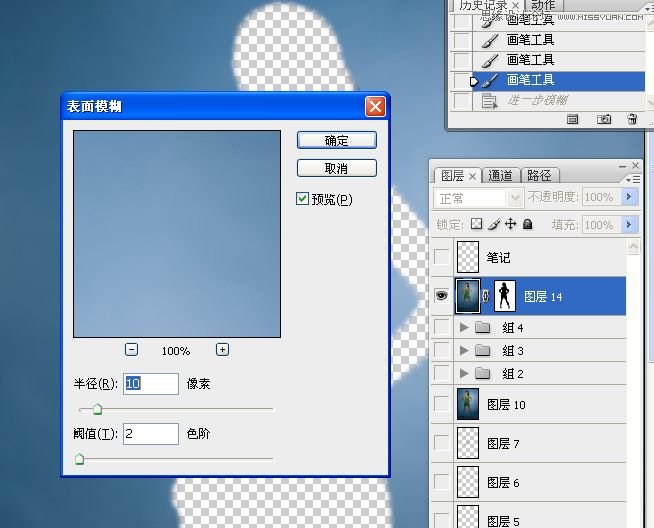This screenshot has width=654, height=528.
Task: Select the 图层 10 thumbnail
Action: pyautogui.click(x=468, y=404)
